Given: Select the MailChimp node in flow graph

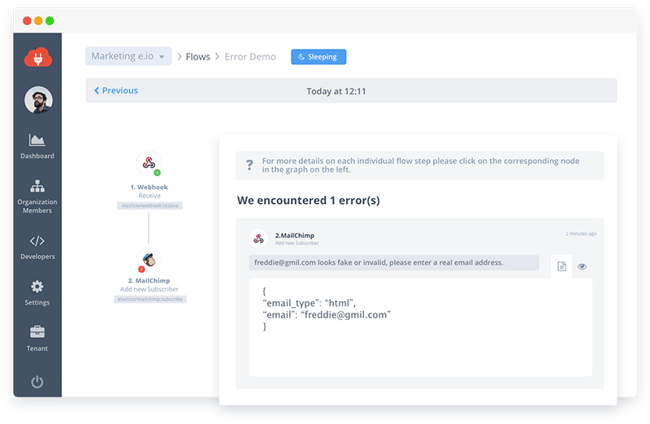Looking at the screenshot, I should pos(149,260).
